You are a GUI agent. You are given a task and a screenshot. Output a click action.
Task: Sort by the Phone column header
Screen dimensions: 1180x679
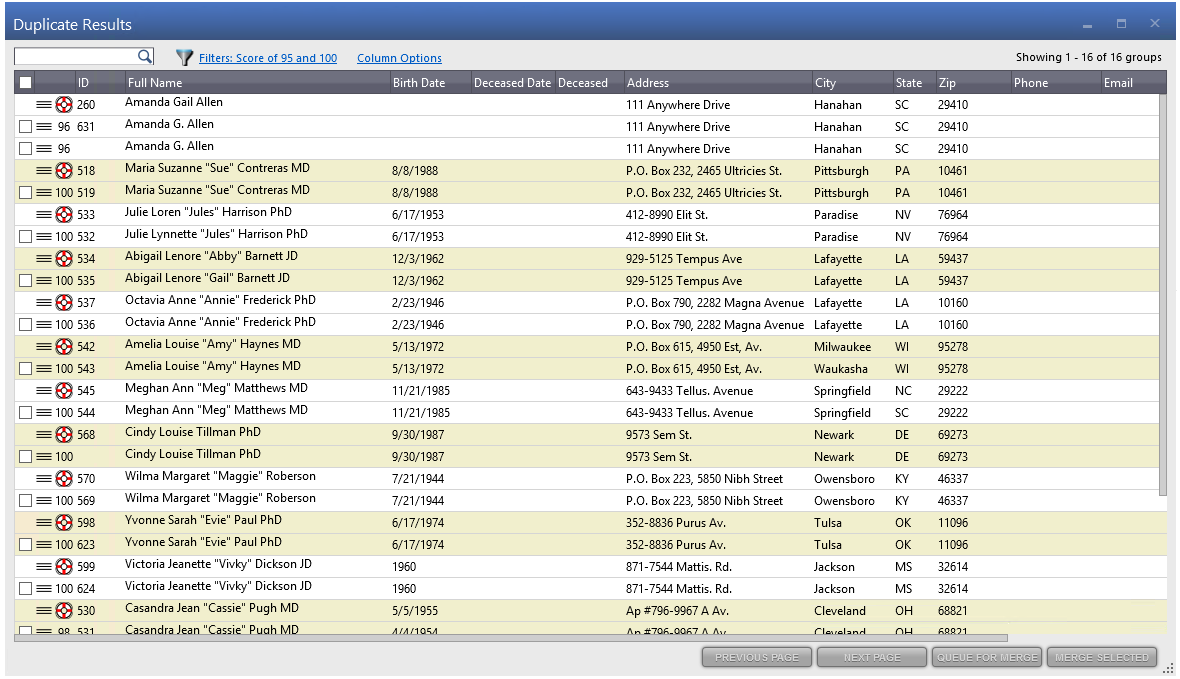1055,83
